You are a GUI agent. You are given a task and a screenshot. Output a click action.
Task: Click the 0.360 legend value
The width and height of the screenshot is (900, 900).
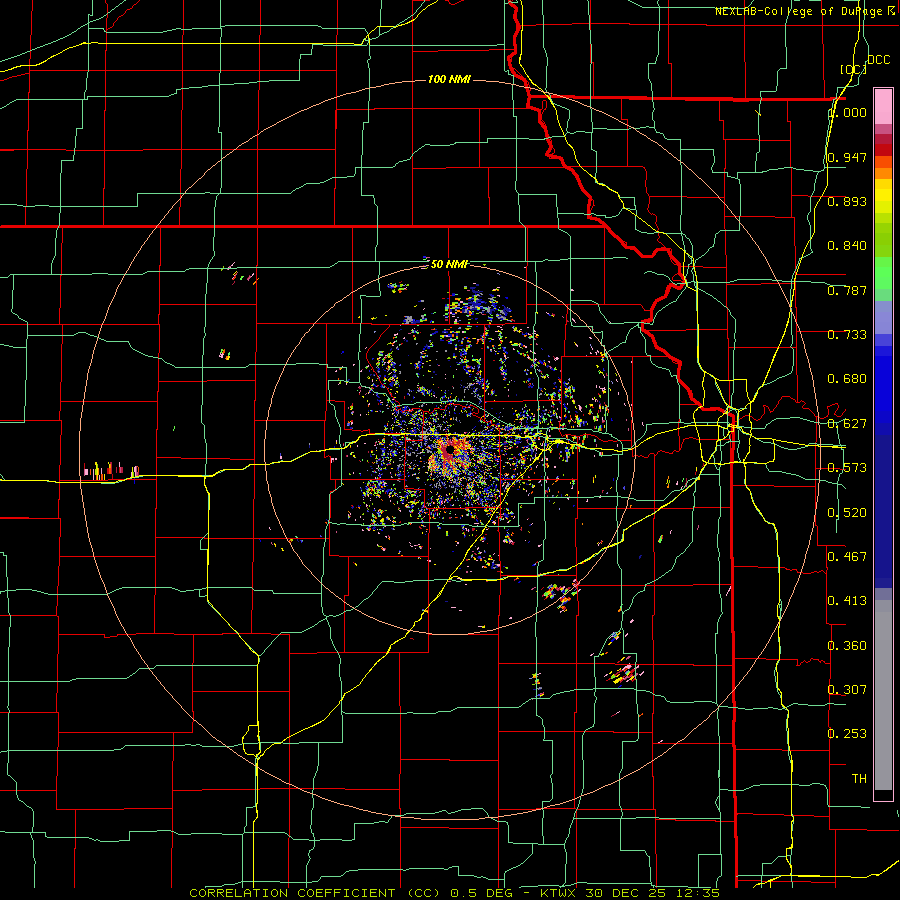point(847,646)
